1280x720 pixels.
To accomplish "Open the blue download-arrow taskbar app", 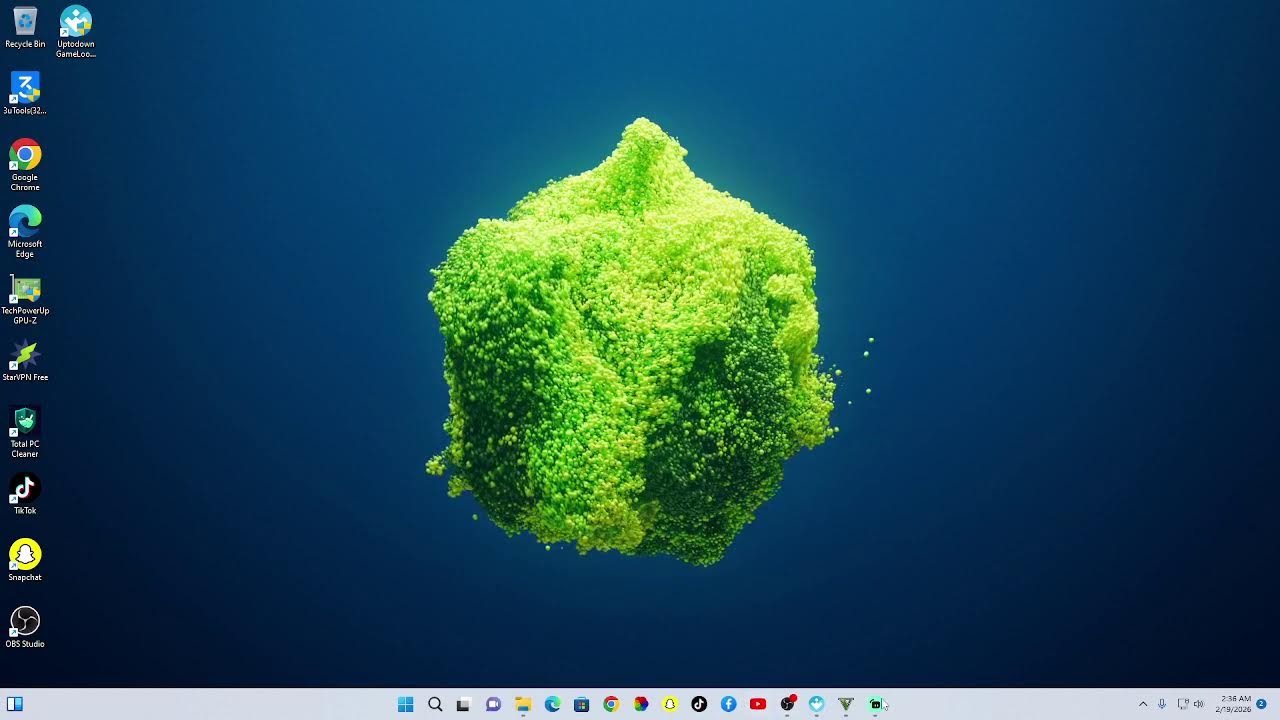I will click(x=817, y=704).
